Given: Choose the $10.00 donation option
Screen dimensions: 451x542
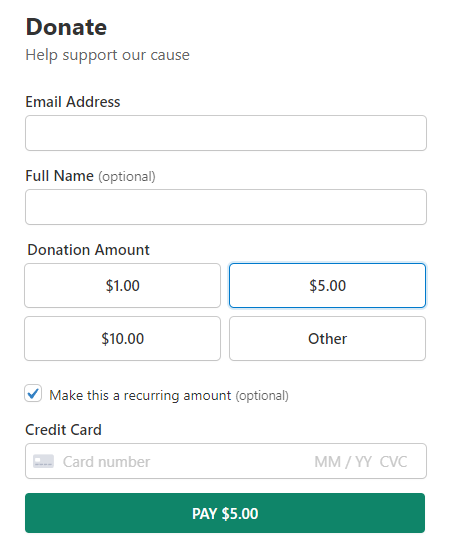Looking at the screenshot, I should [x=122, y=338].
